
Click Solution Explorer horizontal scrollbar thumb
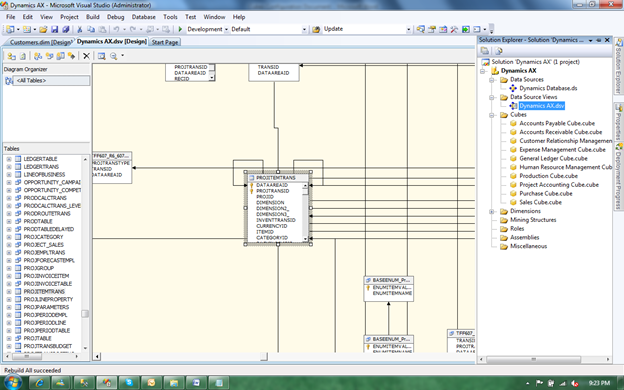click(x=533, y=359)
